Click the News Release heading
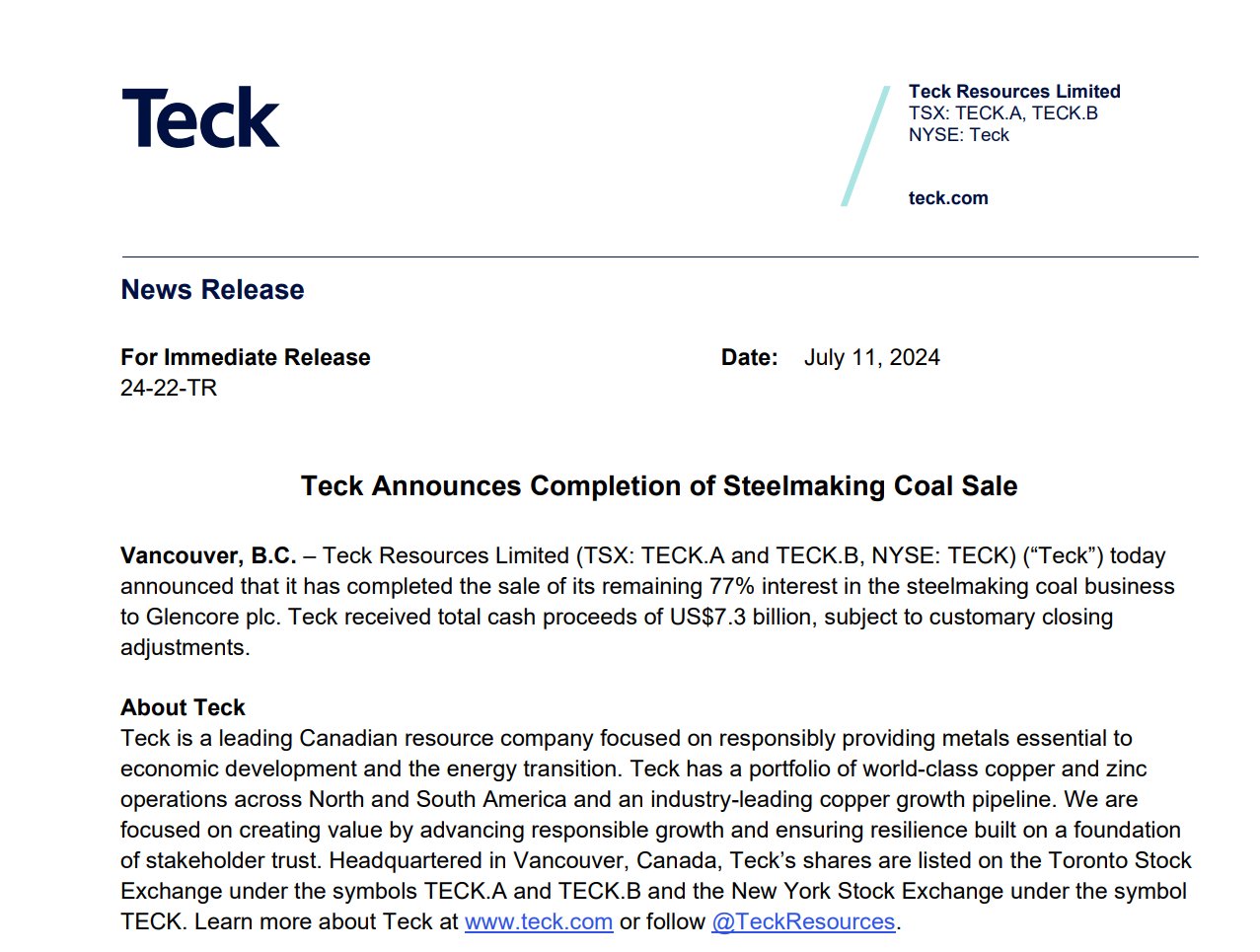The width and height of the screenshot is (1260, 952). [x=212, y=290]
